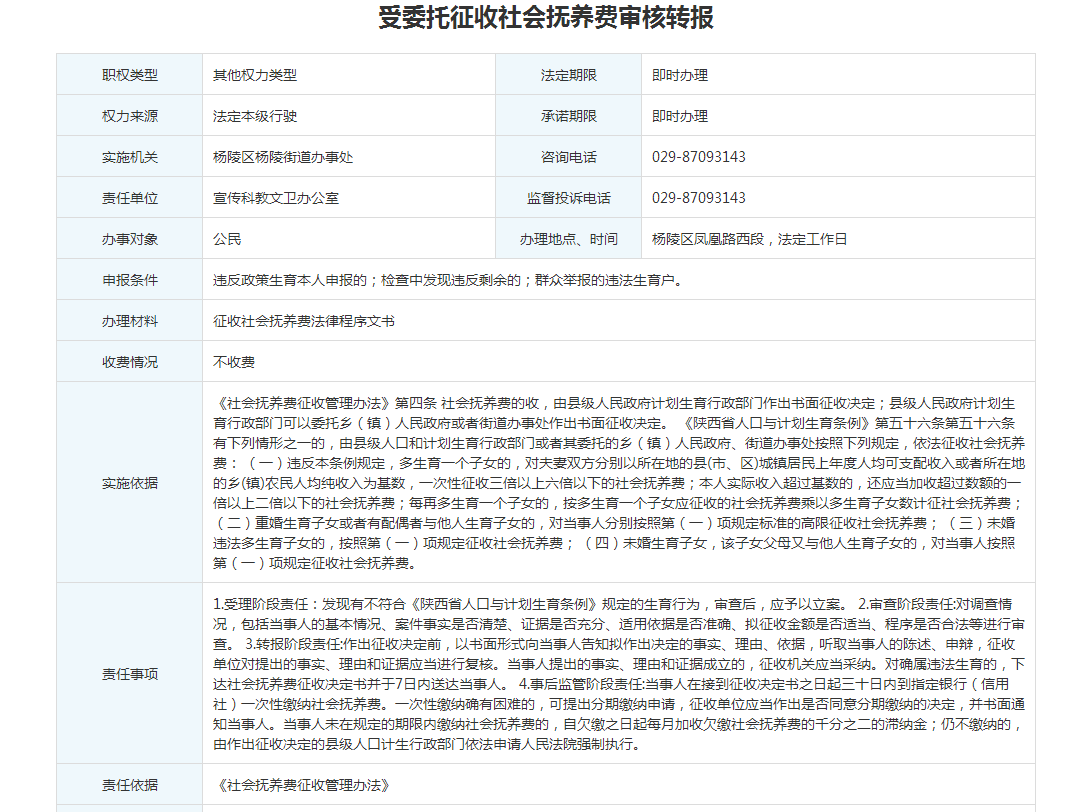Select 征收社会抚养费法律程序文书 materials text
The image size is (1086, 812).
tap(304, 321)
